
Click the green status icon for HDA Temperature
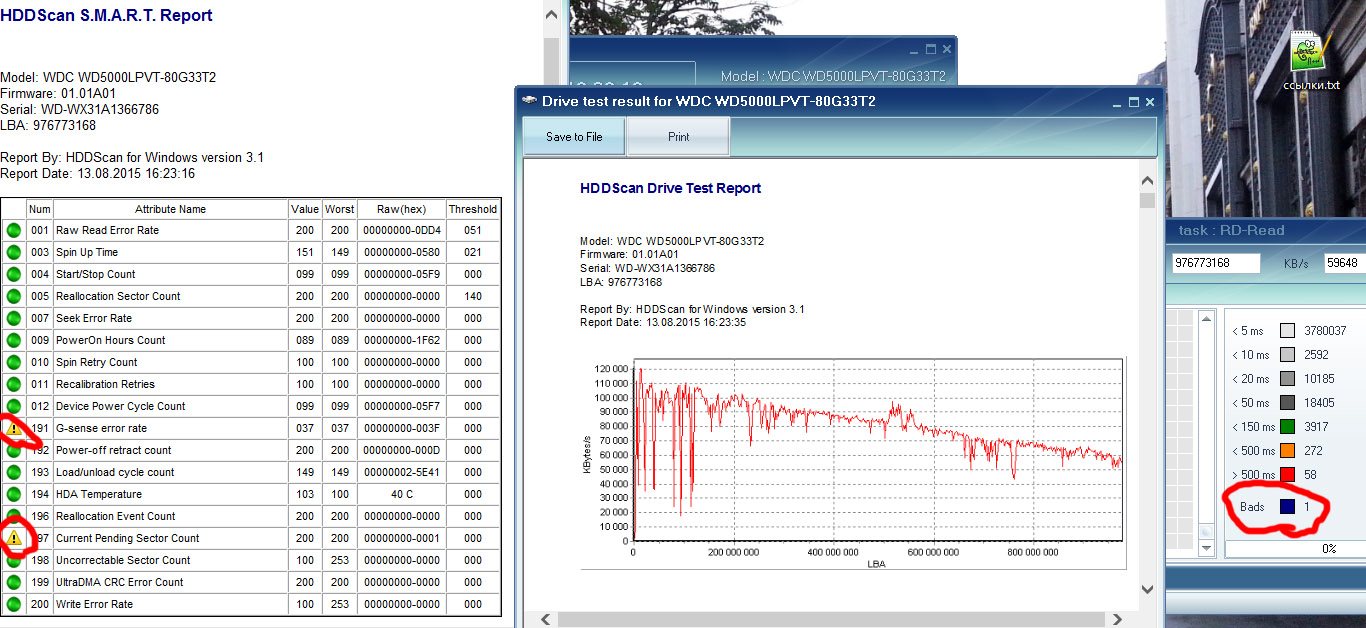tap(14, 494)
